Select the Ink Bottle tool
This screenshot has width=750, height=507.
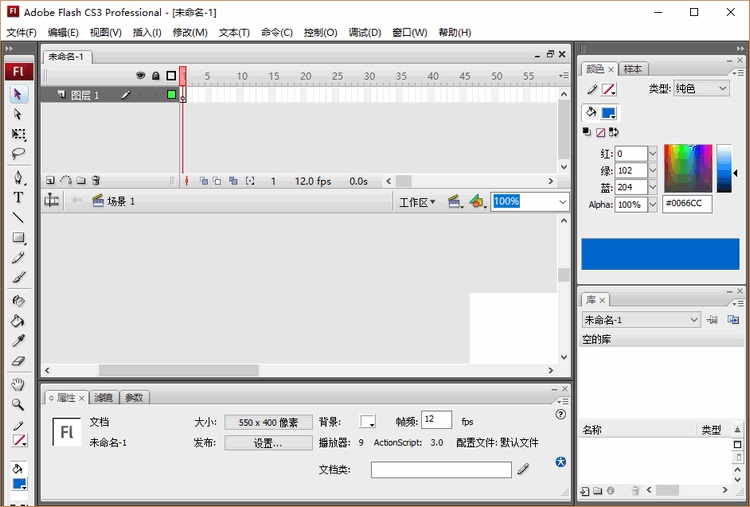click(18, 301)
